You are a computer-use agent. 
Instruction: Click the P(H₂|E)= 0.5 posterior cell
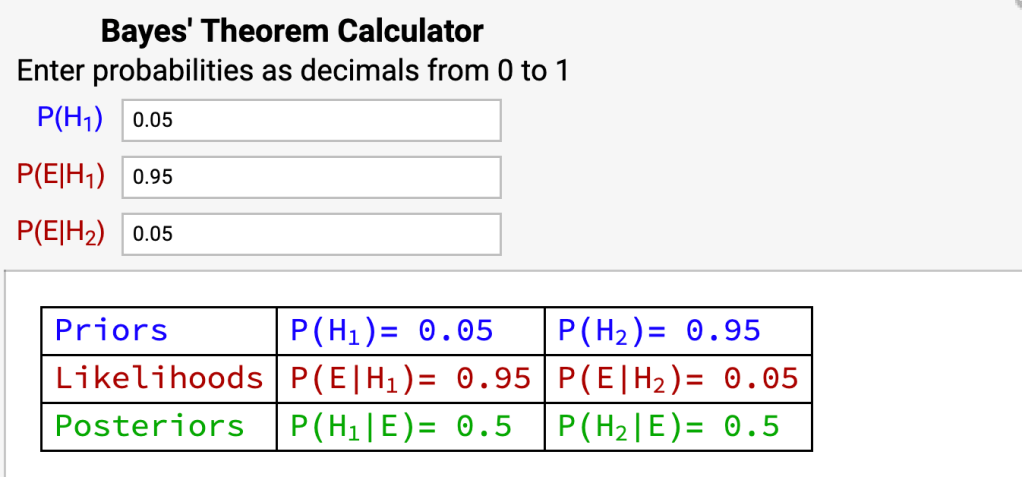677,426
